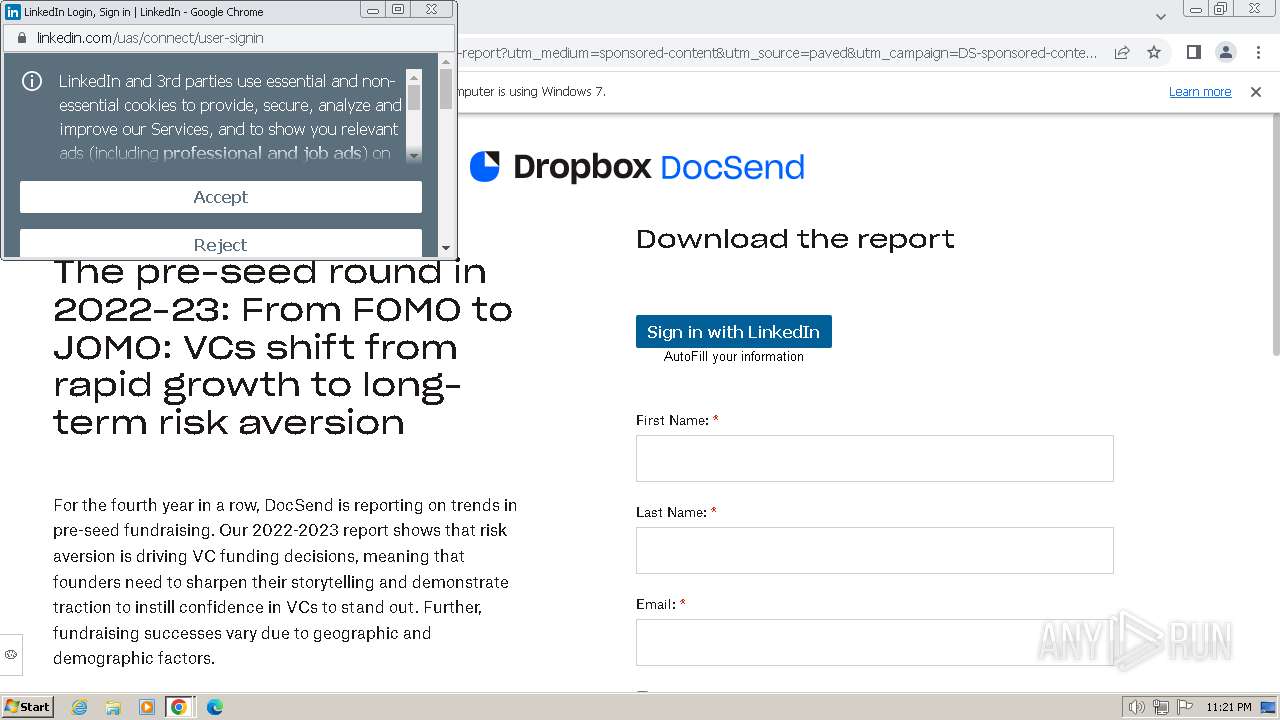Reject LinkedIn cookies
This screenshot has width=1280, height=720.
tap(221, 243)
